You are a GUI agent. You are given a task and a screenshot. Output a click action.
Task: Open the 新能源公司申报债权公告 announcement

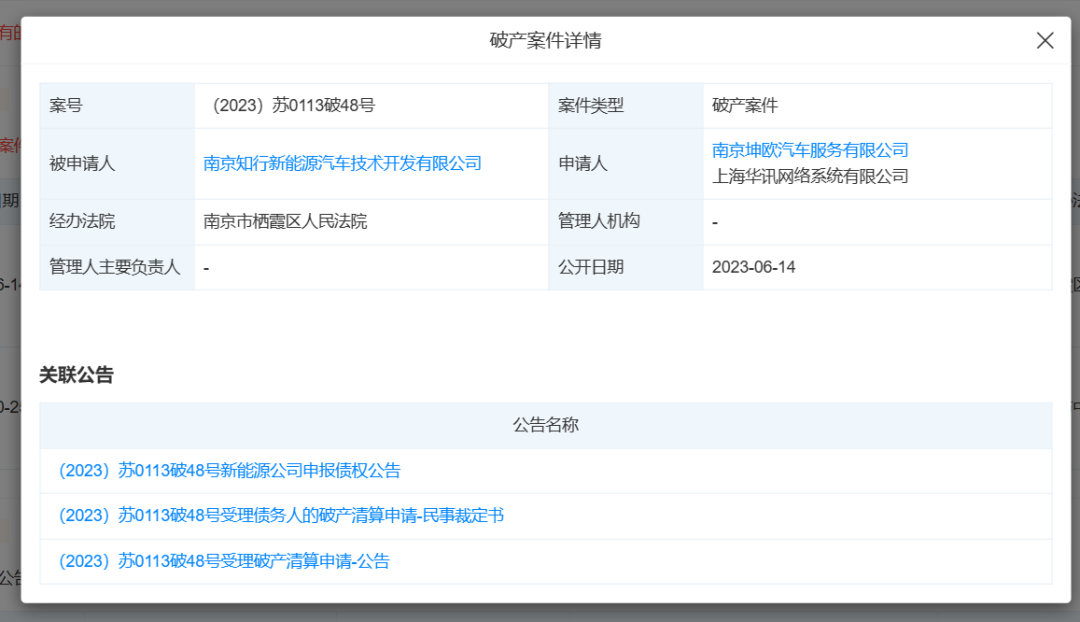click(x=229, y=470)
